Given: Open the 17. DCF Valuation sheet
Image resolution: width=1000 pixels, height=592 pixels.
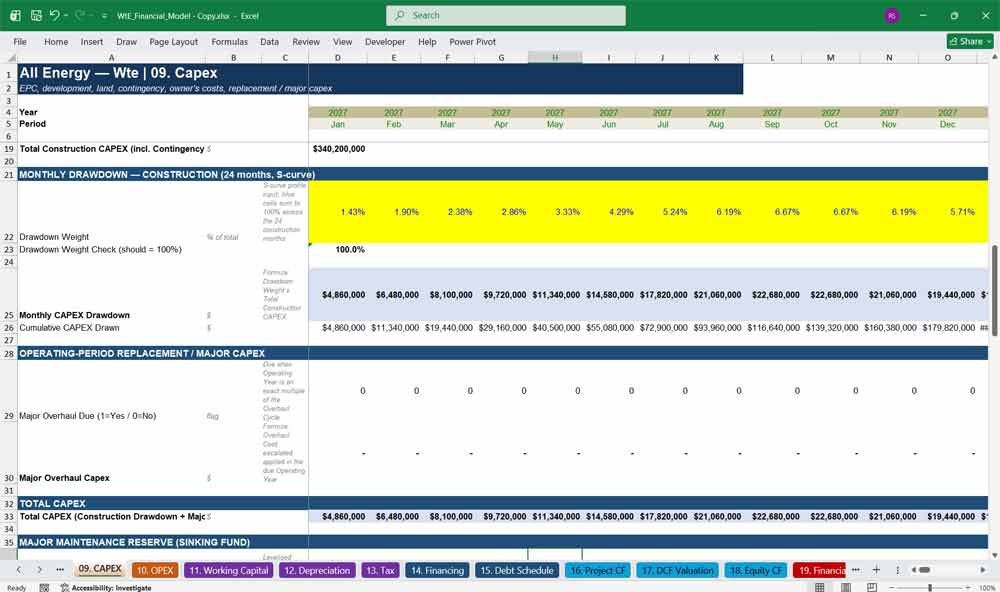Looking at the screenshot, I should tap(677, 570).
